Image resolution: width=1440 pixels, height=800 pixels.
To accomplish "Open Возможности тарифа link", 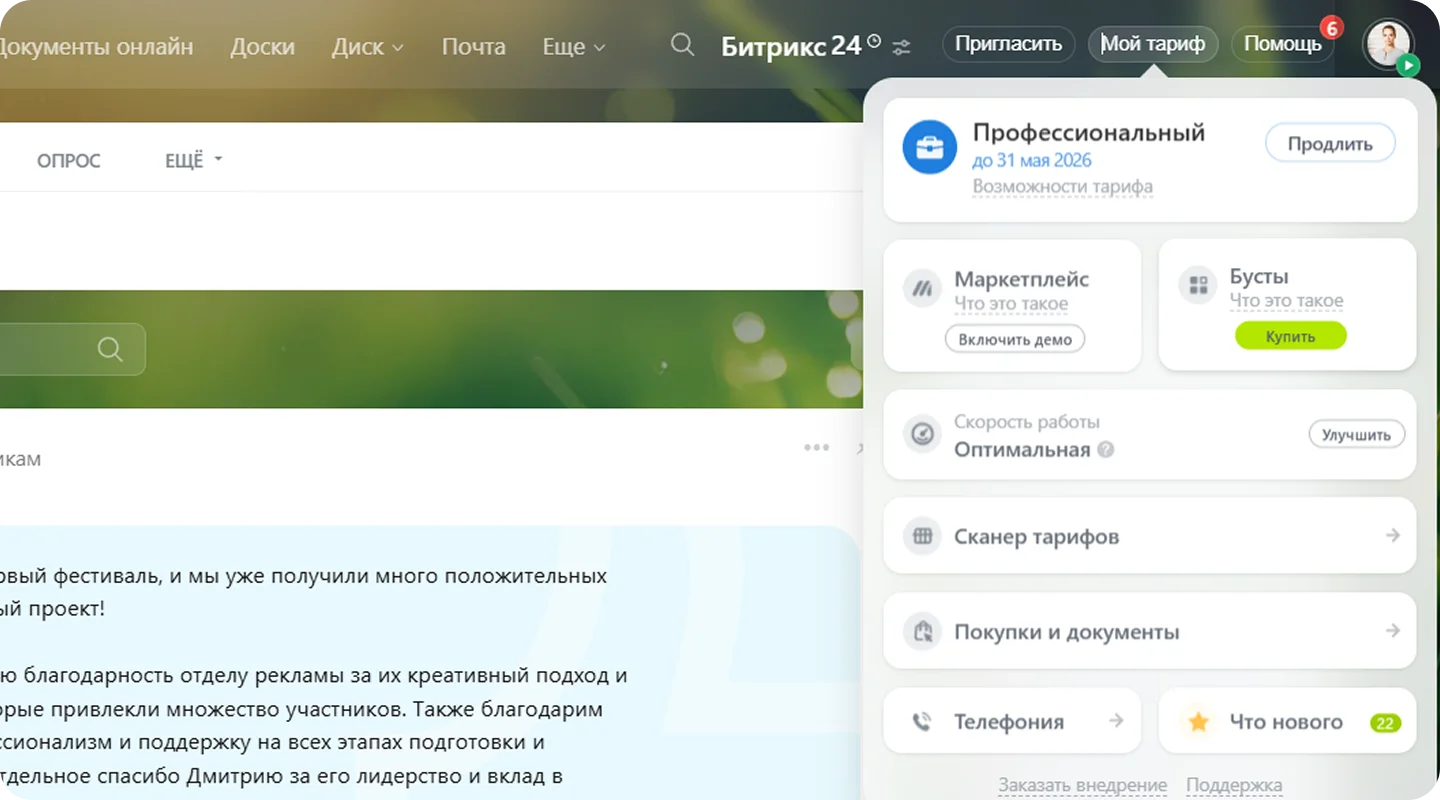I will click(x=1062, y=186).
